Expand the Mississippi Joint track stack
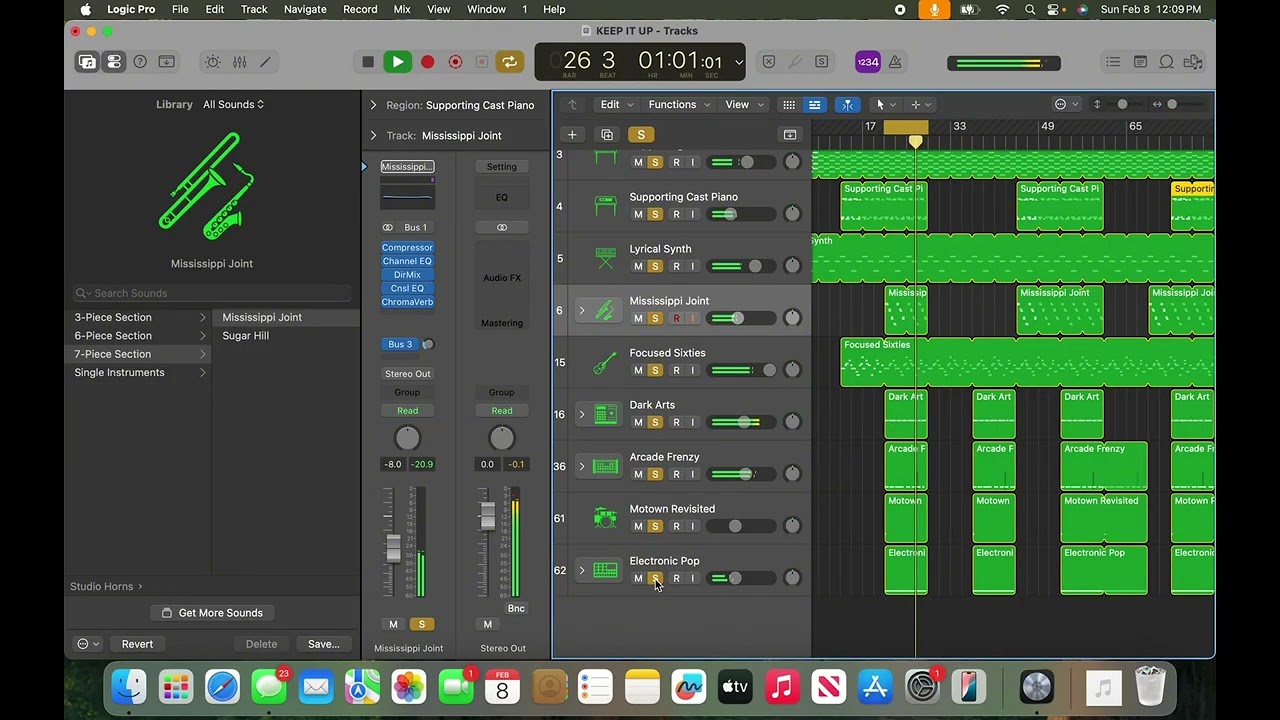Image resolution: width=1280 pixels, height=720 pixels. (x=582, y=311)
